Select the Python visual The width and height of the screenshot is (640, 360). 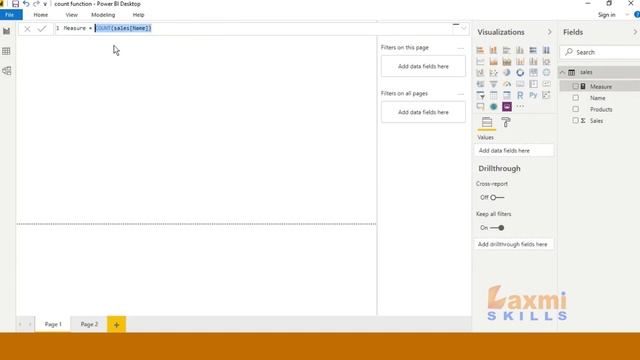[533, 96]
